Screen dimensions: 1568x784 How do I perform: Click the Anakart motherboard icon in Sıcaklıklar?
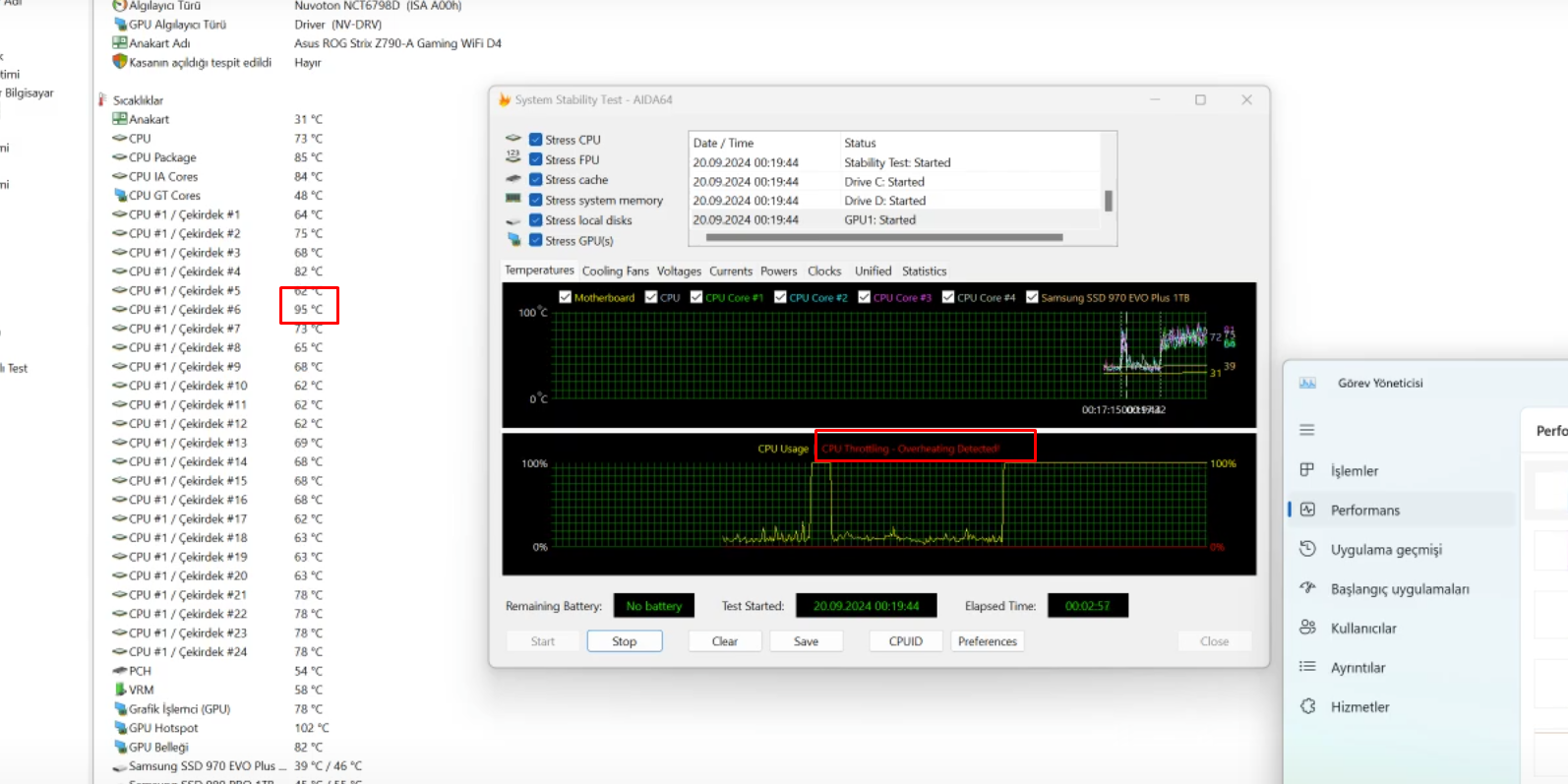click(x=120, y=119)
